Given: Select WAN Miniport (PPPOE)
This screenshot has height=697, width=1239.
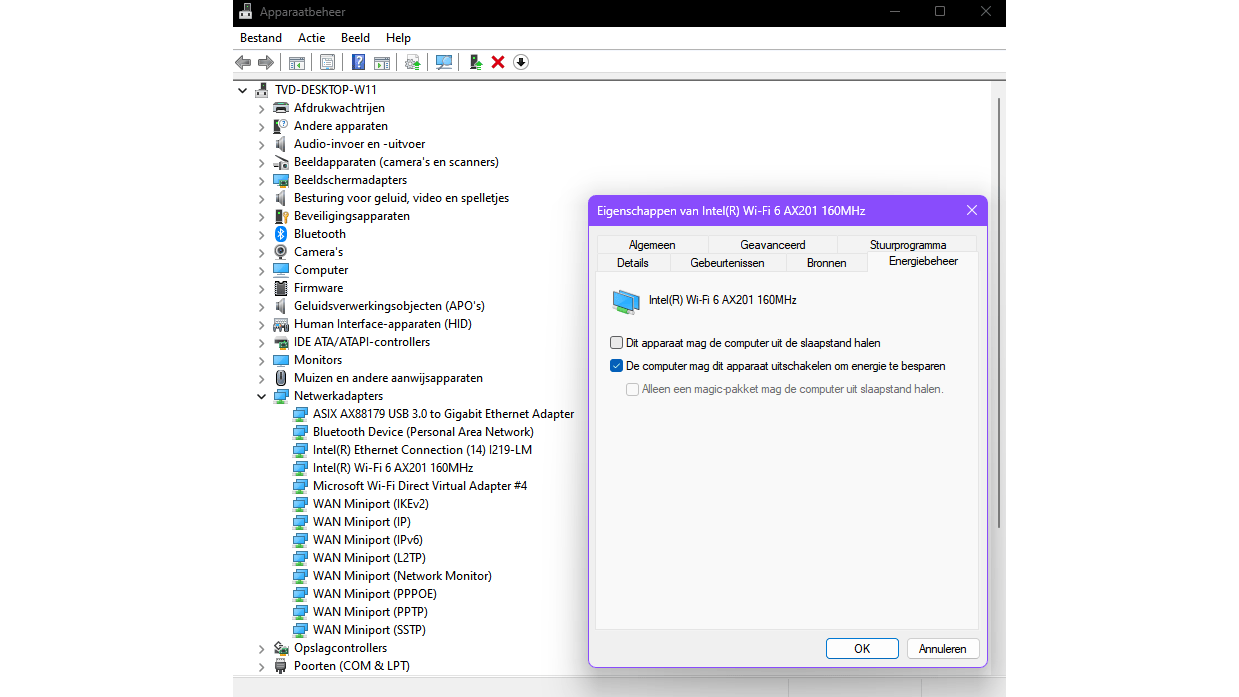Looking at the screenshot, I should click(x=375, y=594).
